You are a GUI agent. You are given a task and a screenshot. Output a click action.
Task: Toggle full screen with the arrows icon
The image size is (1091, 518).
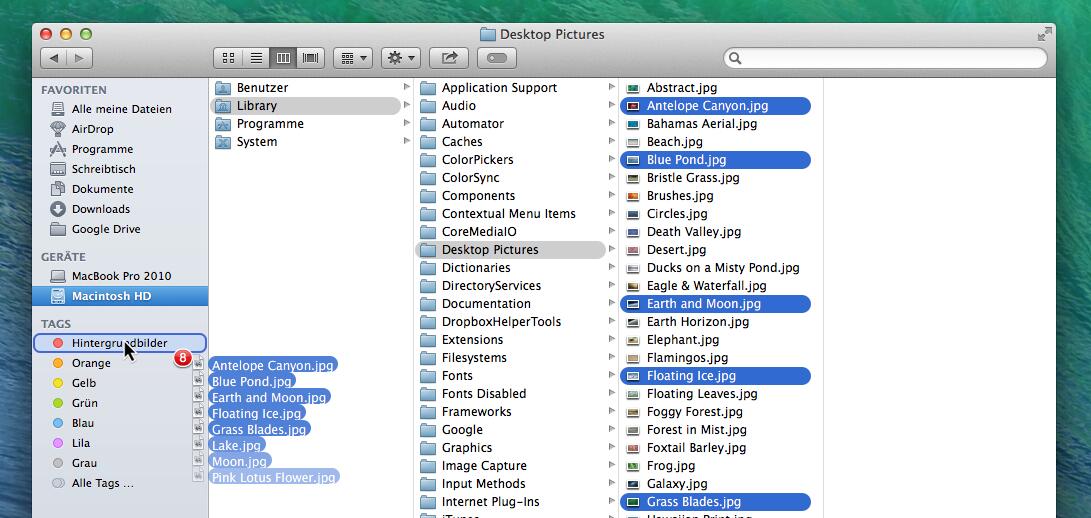click(x=1044, y=34)
